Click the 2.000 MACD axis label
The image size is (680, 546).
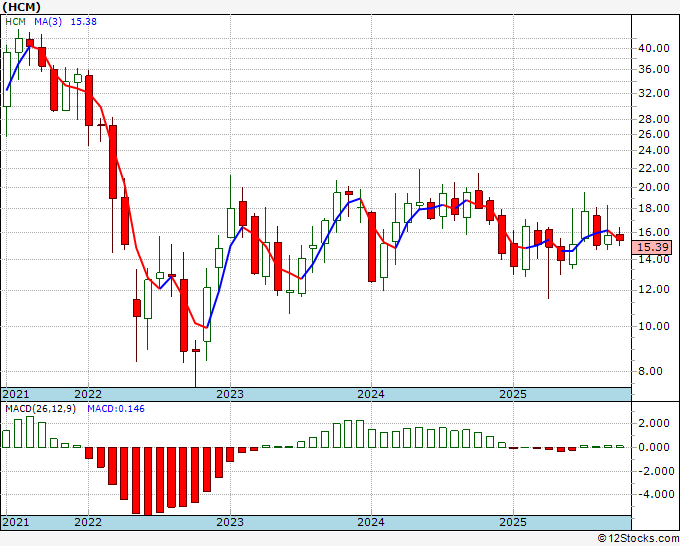click(x=656, y=423)
